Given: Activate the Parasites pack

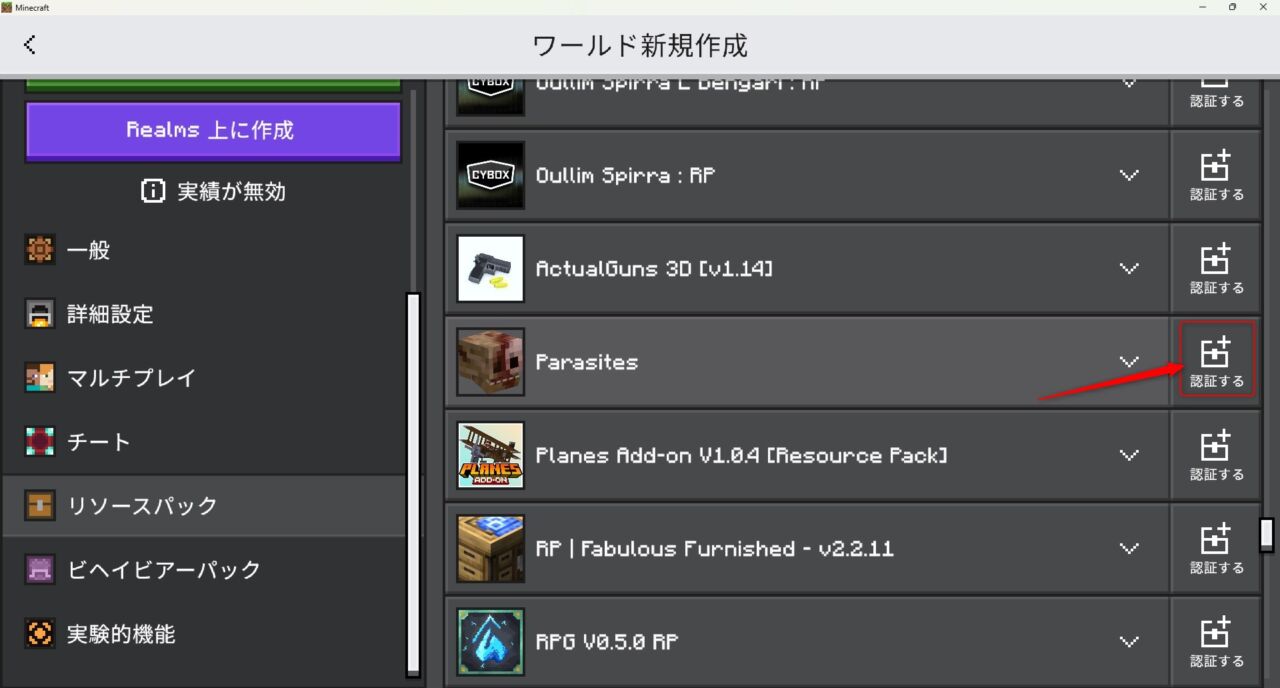Looking at the screenshot, I should point(1216,362).
